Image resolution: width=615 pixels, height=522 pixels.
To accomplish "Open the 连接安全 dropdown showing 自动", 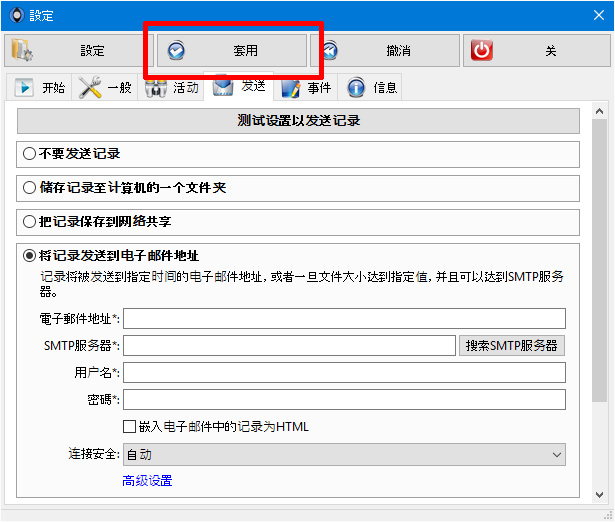I will pos(344,455).
